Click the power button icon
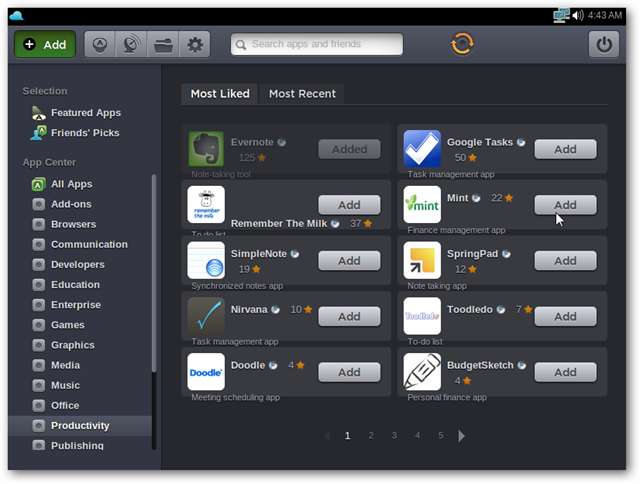Viewport: 640px width, 484px height. pyautogui.click(x=603, y=44)
